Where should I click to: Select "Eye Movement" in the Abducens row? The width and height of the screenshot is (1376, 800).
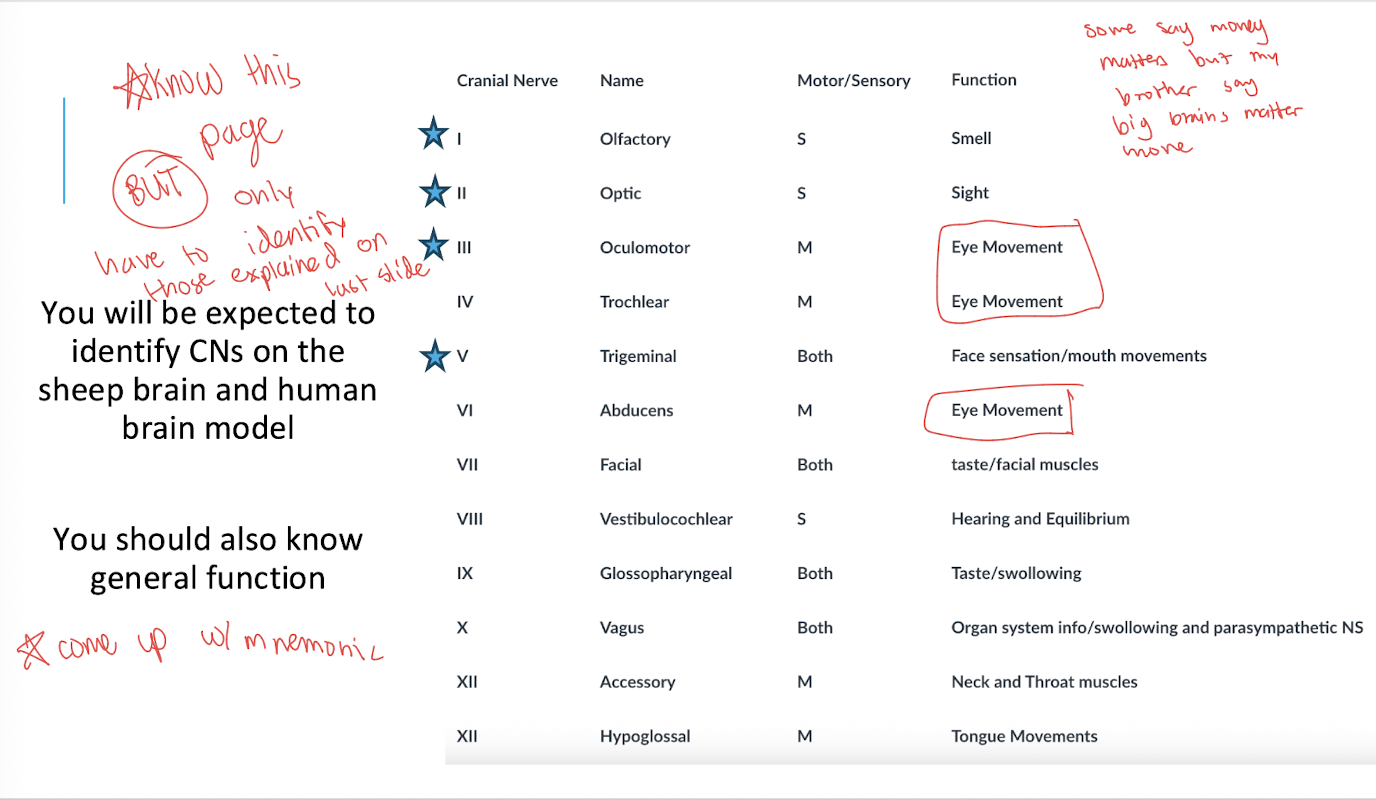coord(1007,410)
